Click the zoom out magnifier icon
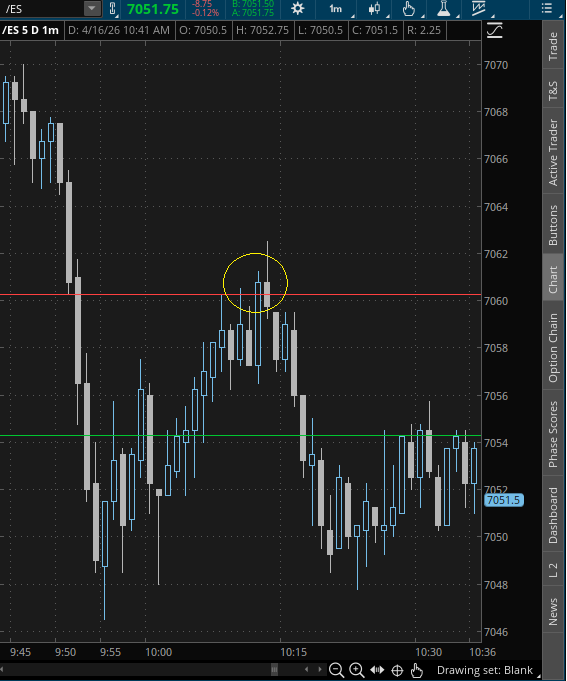567x681 pixels. [336, 670]
